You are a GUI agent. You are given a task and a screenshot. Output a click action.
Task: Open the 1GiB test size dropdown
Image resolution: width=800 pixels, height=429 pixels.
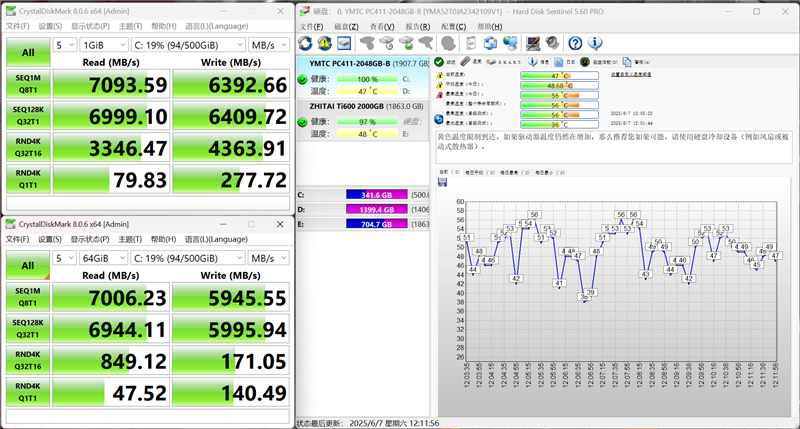pos(104,45)
